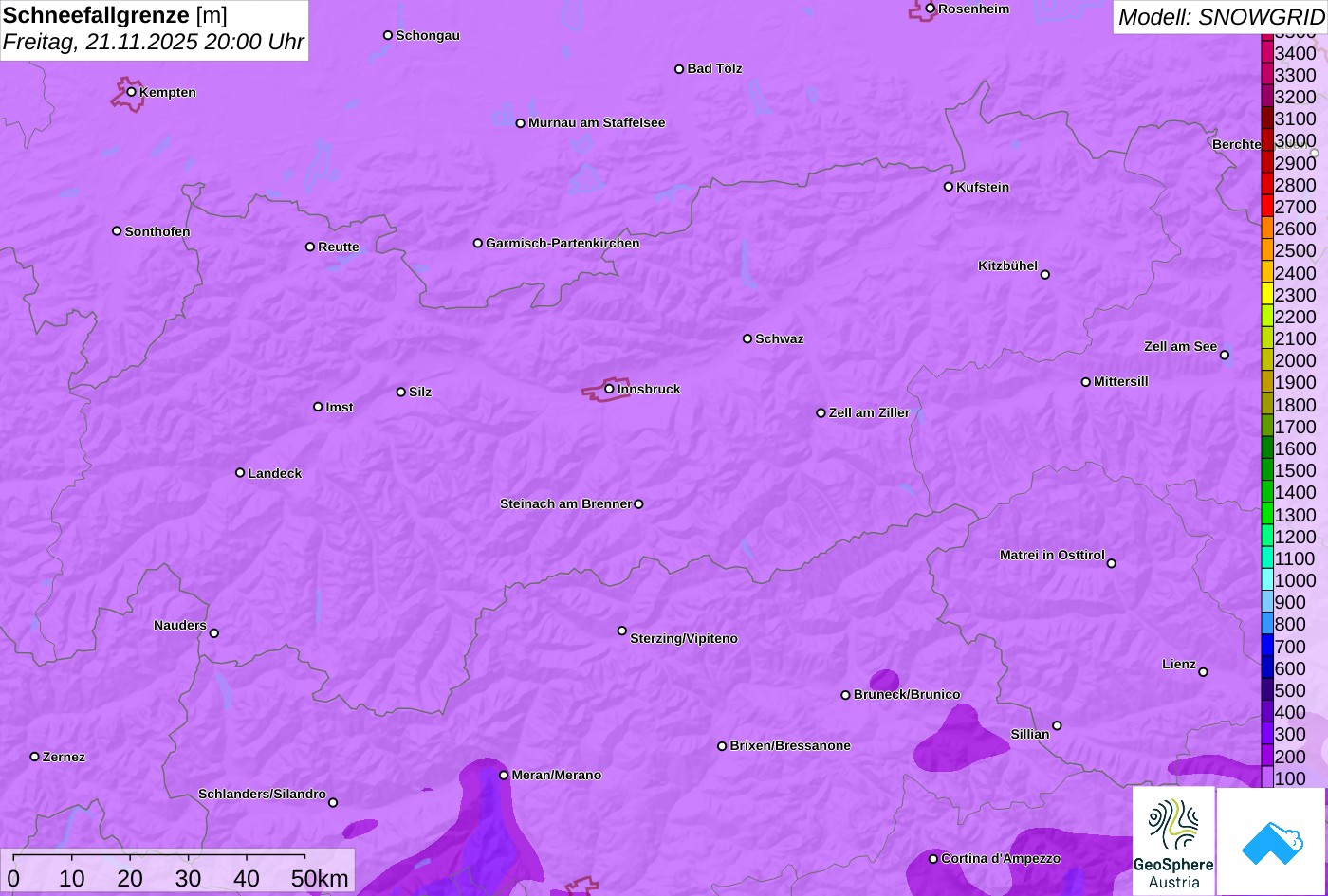The image size is (1328, 896).
Task: Click the Schlanders/Silandro label
Action: click(262, 794)
